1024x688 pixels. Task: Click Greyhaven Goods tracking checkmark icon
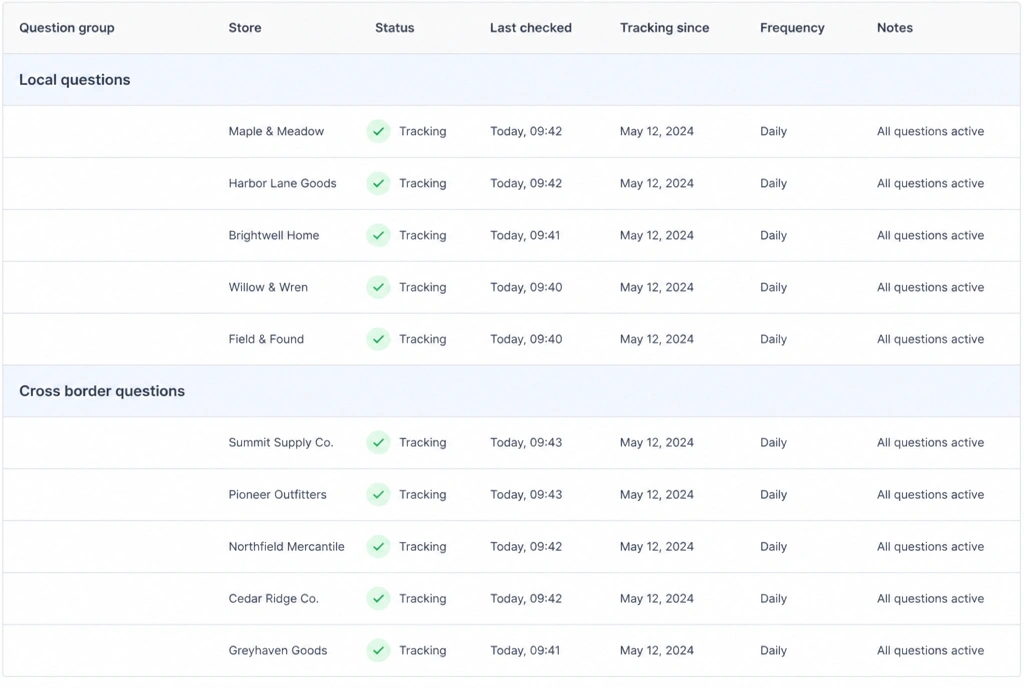378,650
